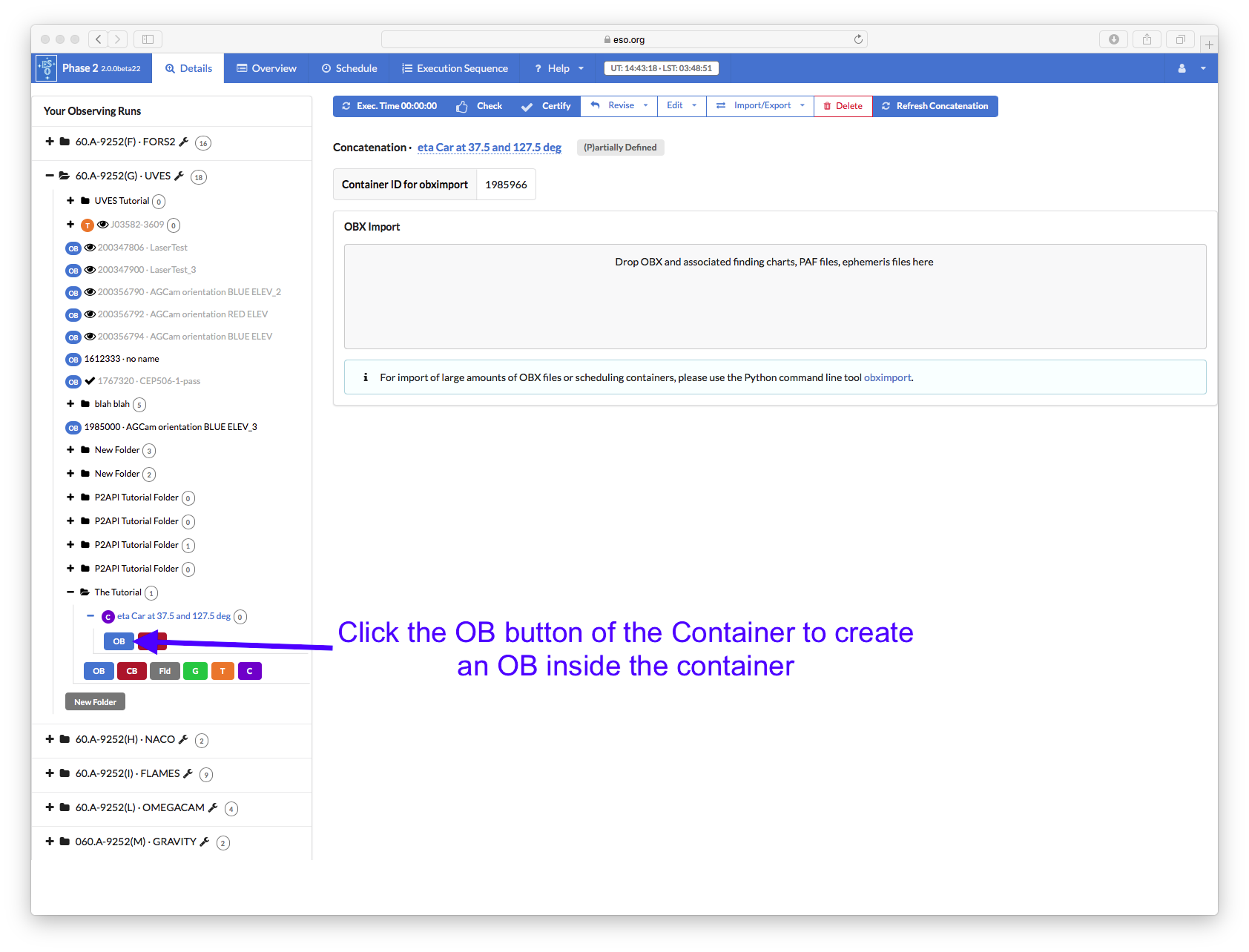
Task: Toggle eye icon for J03582-3609 entry
Action: coord(103,225)
